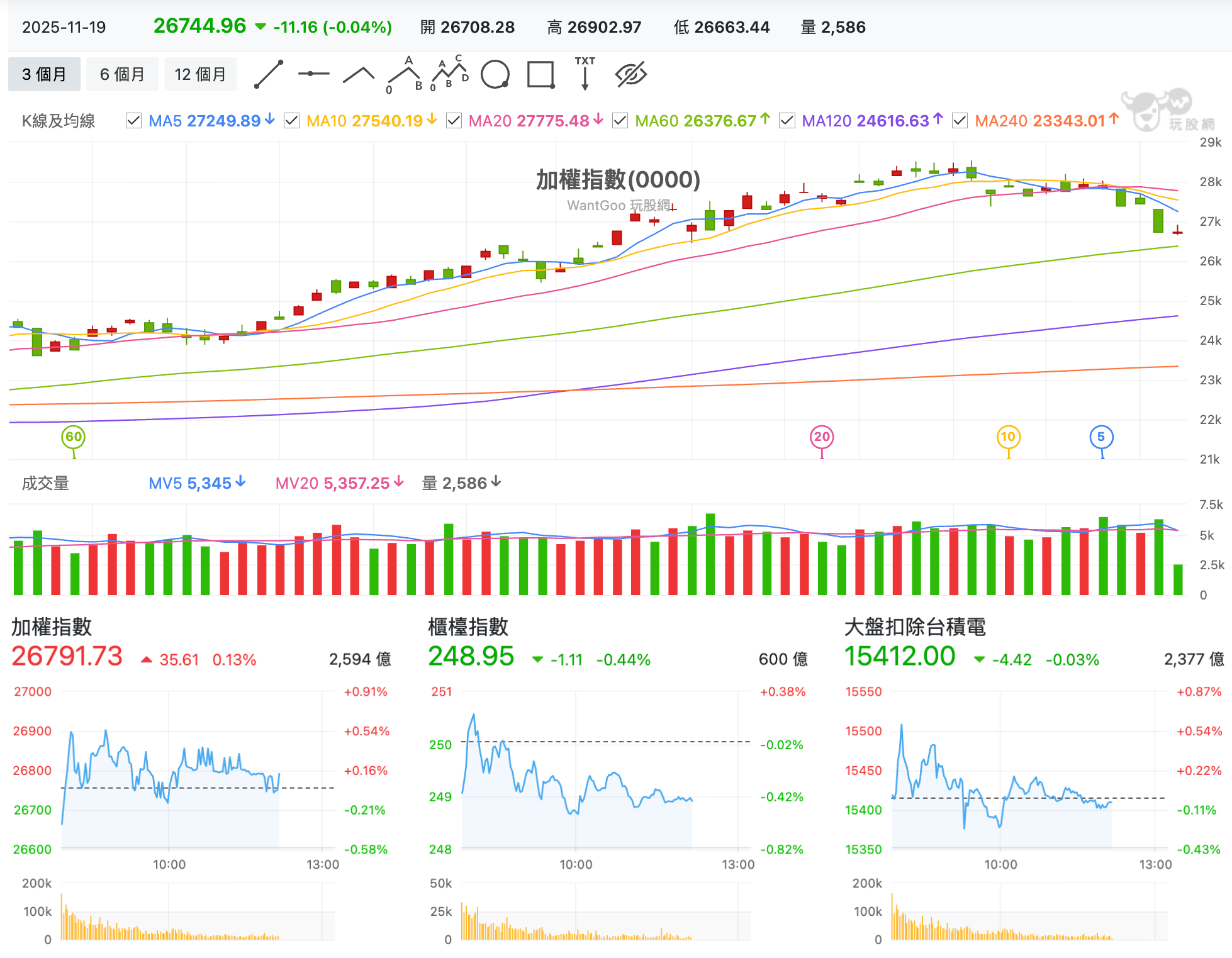
Task: Uncheck the MA5 moving average checkbox
Action: (x=134, y=121)
